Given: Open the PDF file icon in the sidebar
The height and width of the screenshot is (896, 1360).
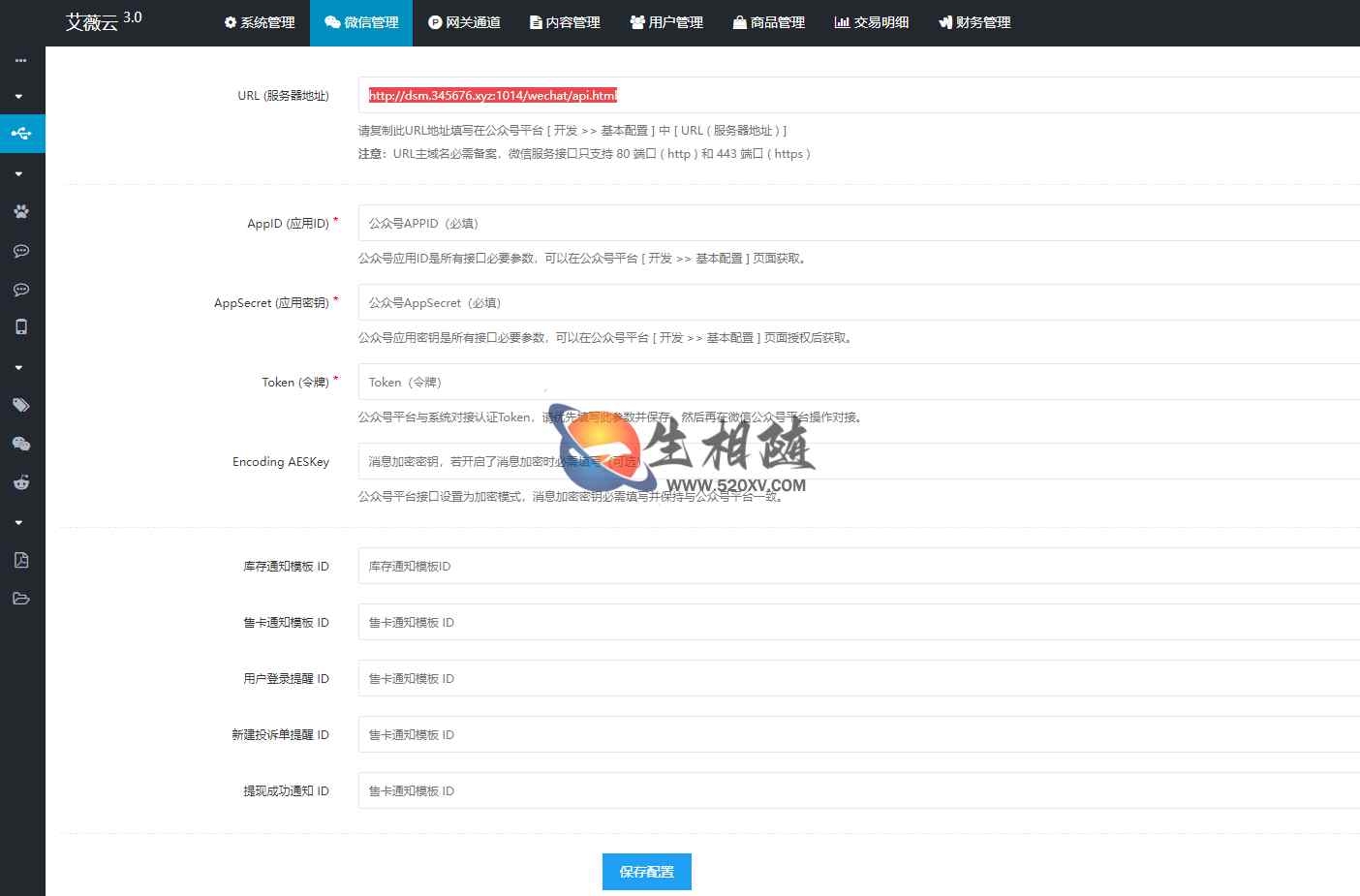Looking at the screenshot, I should [x=21, y=560].
